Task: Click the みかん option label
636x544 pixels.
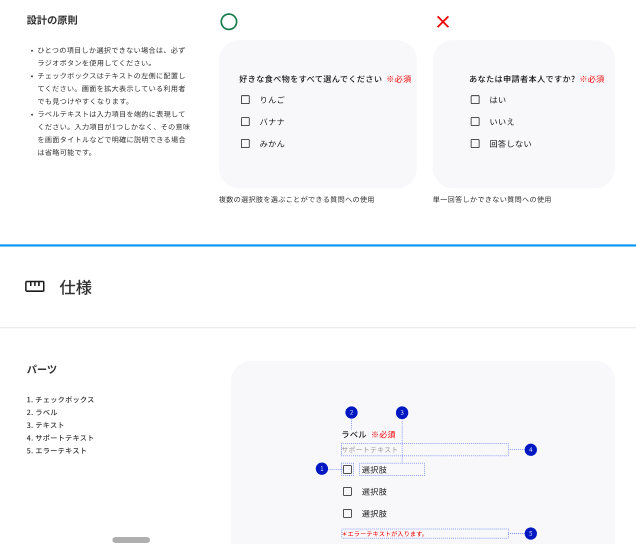Action: (272, 144)
